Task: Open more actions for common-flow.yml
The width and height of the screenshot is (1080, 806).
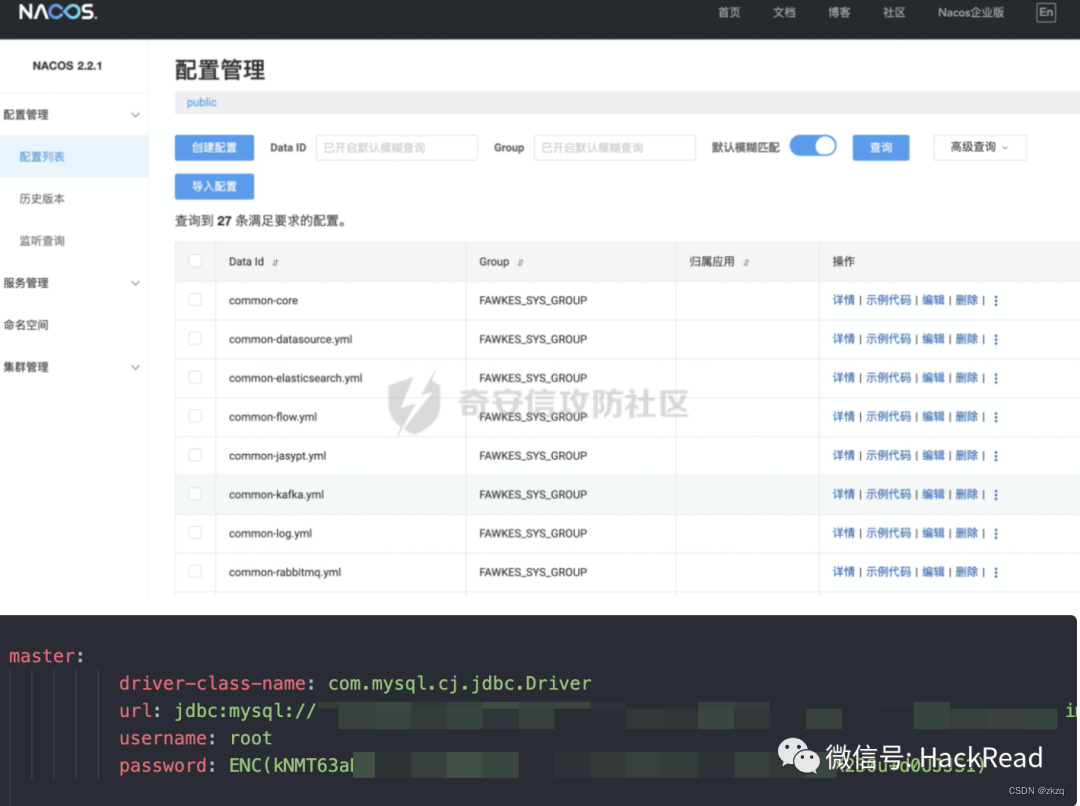Action: pos(995,417)
